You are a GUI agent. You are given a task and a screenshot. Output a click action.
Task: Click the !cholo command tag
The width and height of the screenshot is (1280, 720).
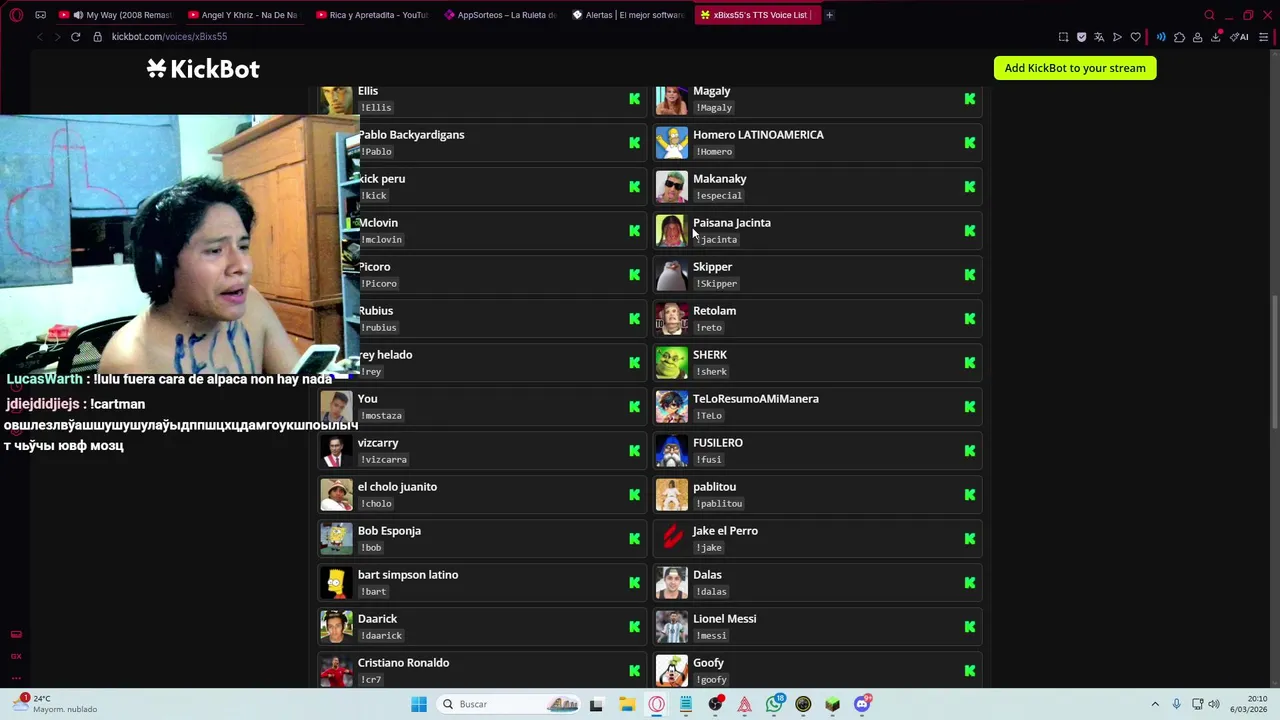click(x=376, y=504)
